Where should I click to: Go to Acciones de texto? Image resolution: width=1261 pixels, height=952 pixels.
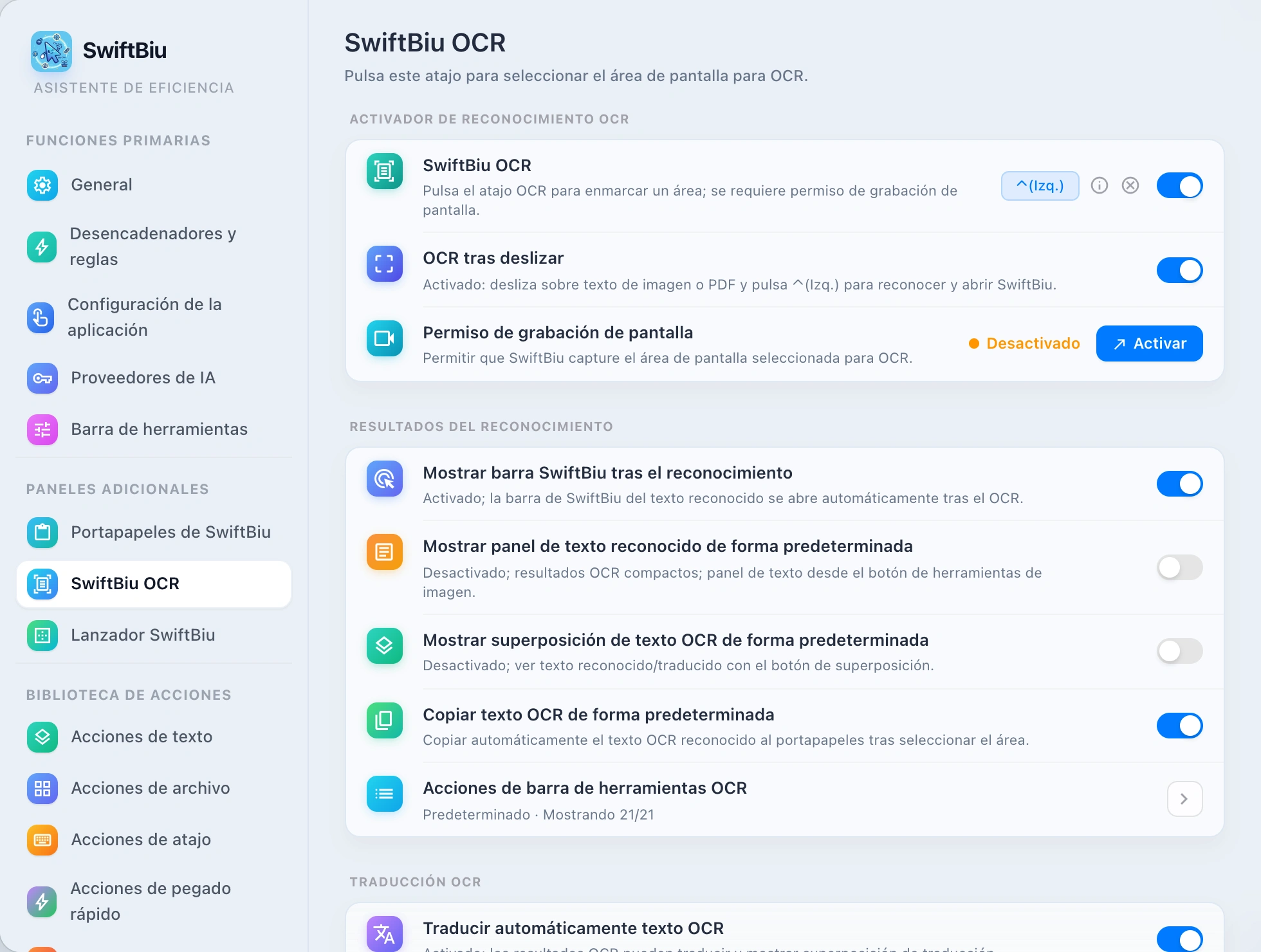coord(153,737)
